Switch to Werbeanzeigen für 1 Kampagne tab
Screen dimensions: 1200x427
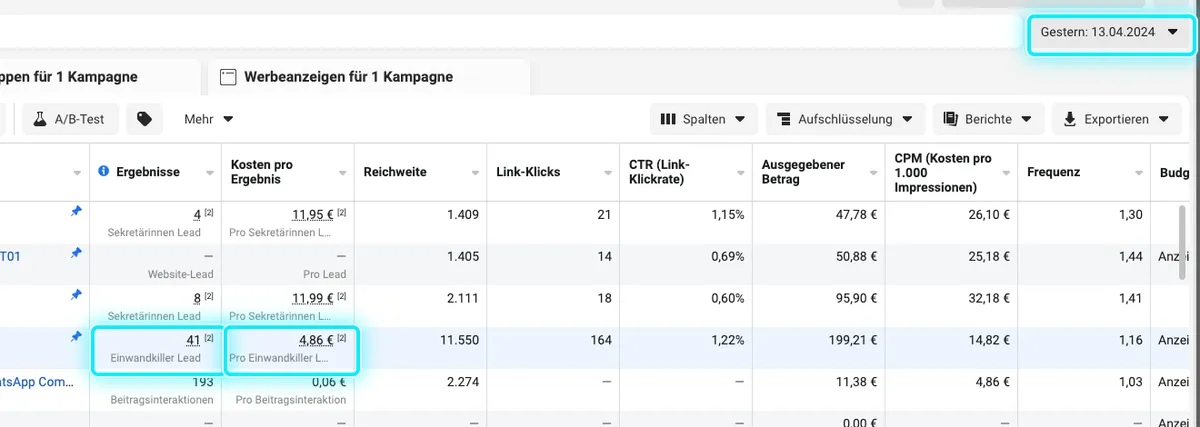tap(367, 76)
